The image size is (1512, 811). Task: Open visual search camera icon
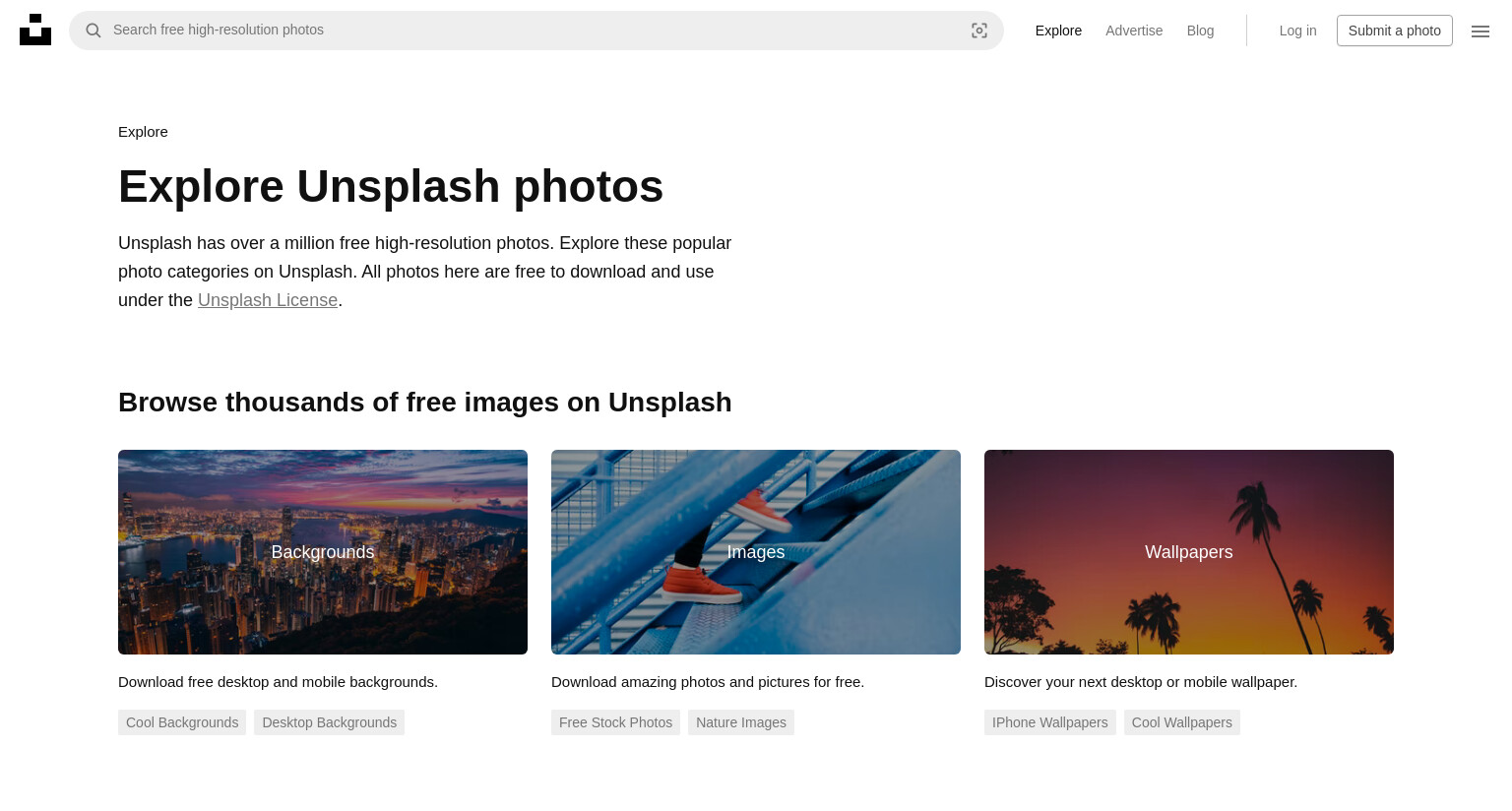[x=979, y=31]
